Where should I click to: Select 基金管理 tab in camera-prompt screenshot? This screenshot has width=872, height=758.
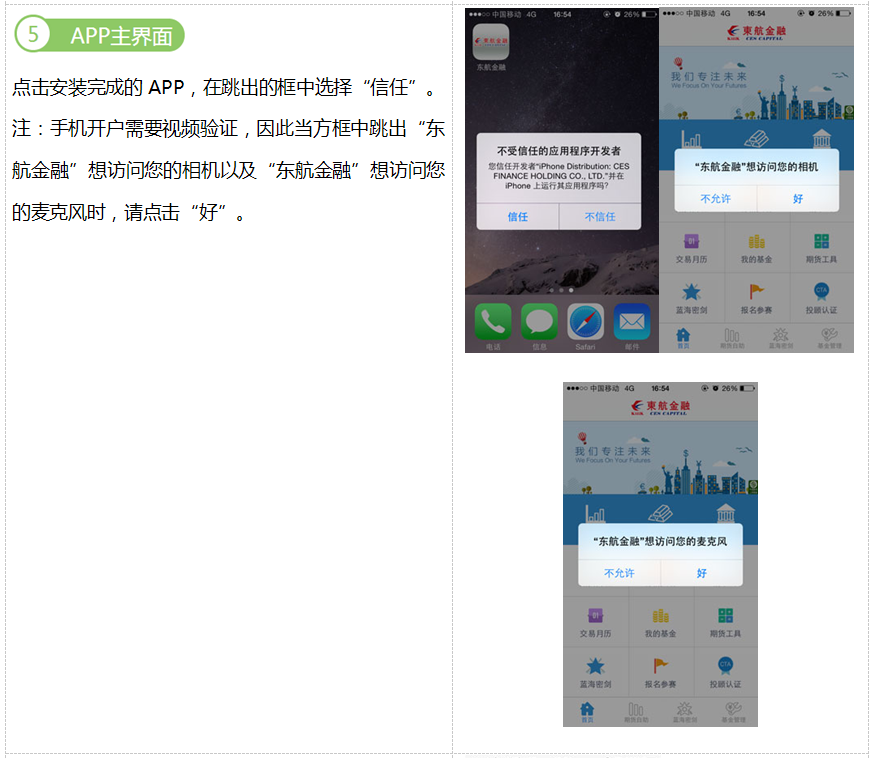pyautogui.click(x=829, y=338)
